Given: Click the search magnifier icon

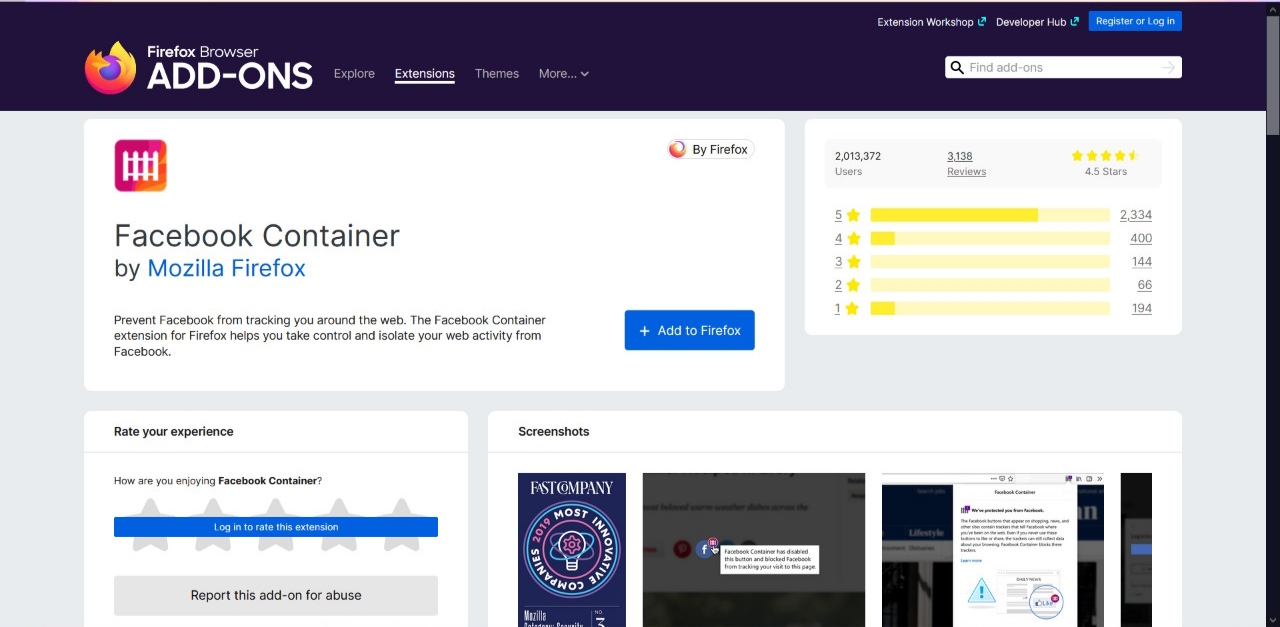Looking at the screenshot, I should (x=957, y=67).
